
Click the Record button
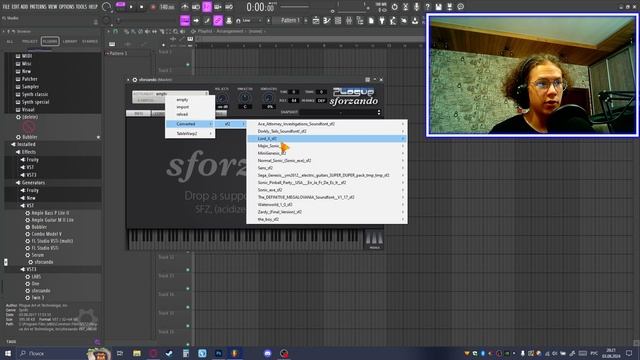[x=153, y=7]
